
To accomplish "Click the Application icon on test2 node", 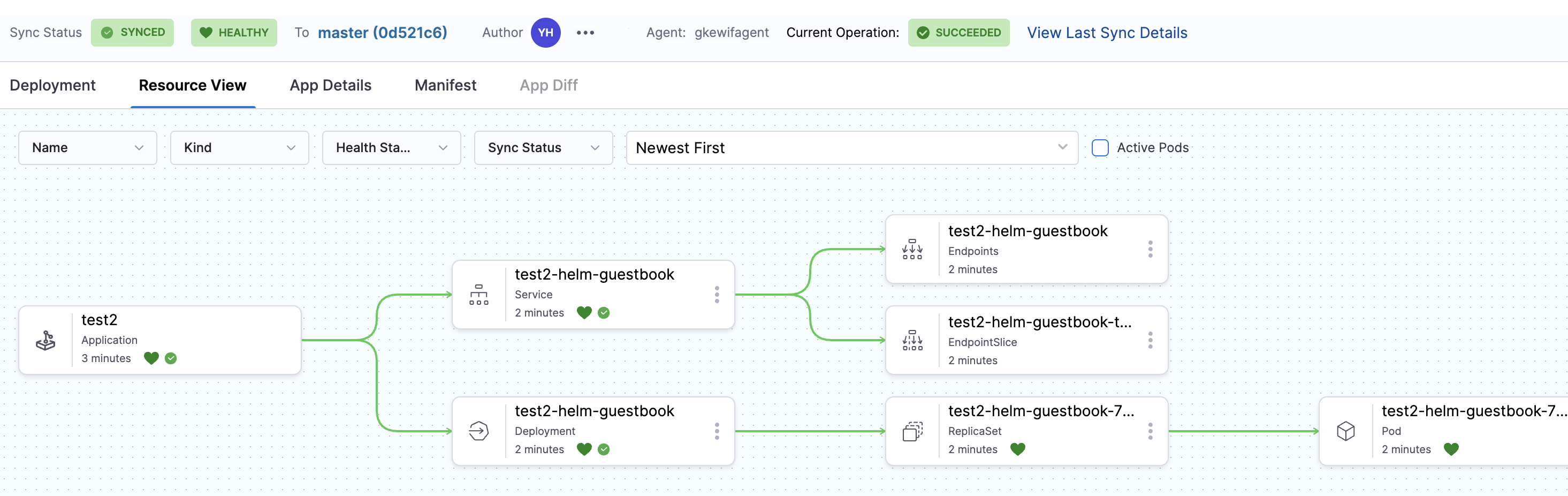I will click(45, 340).
